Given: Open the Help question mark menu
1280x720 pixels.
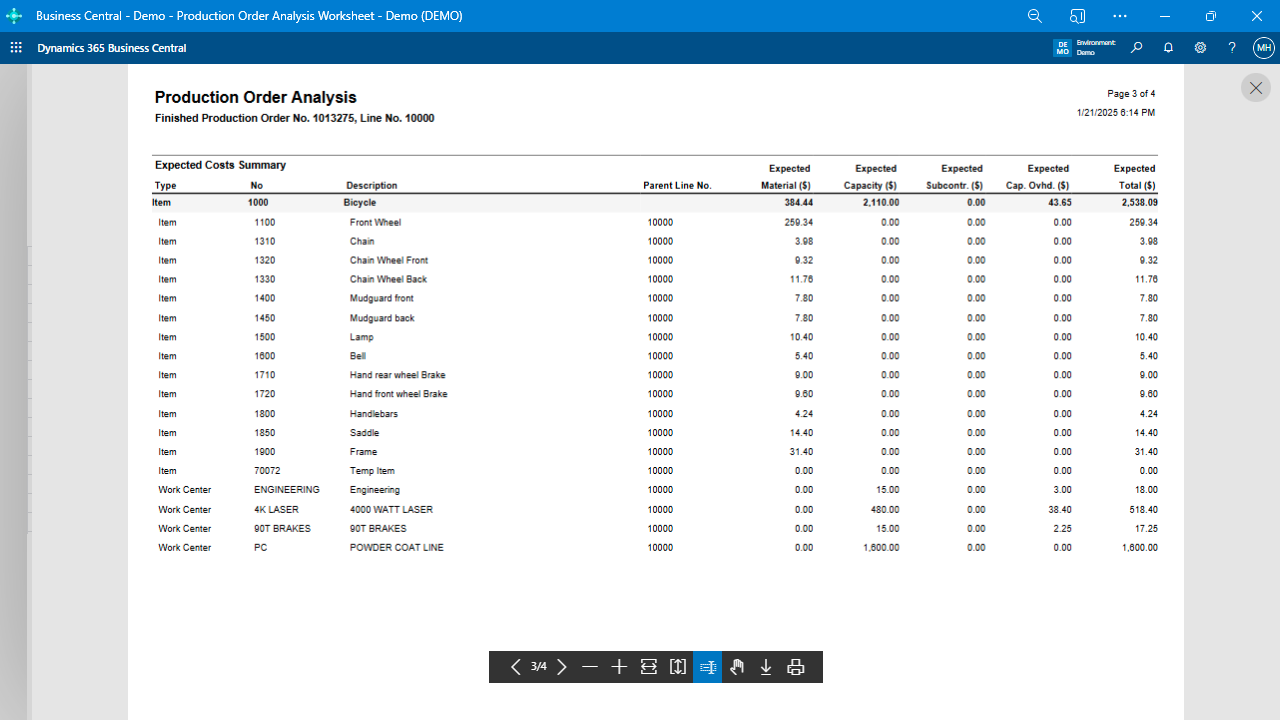Looking at the screenshot, I should pyautogui.click(x=1232, y=48).
